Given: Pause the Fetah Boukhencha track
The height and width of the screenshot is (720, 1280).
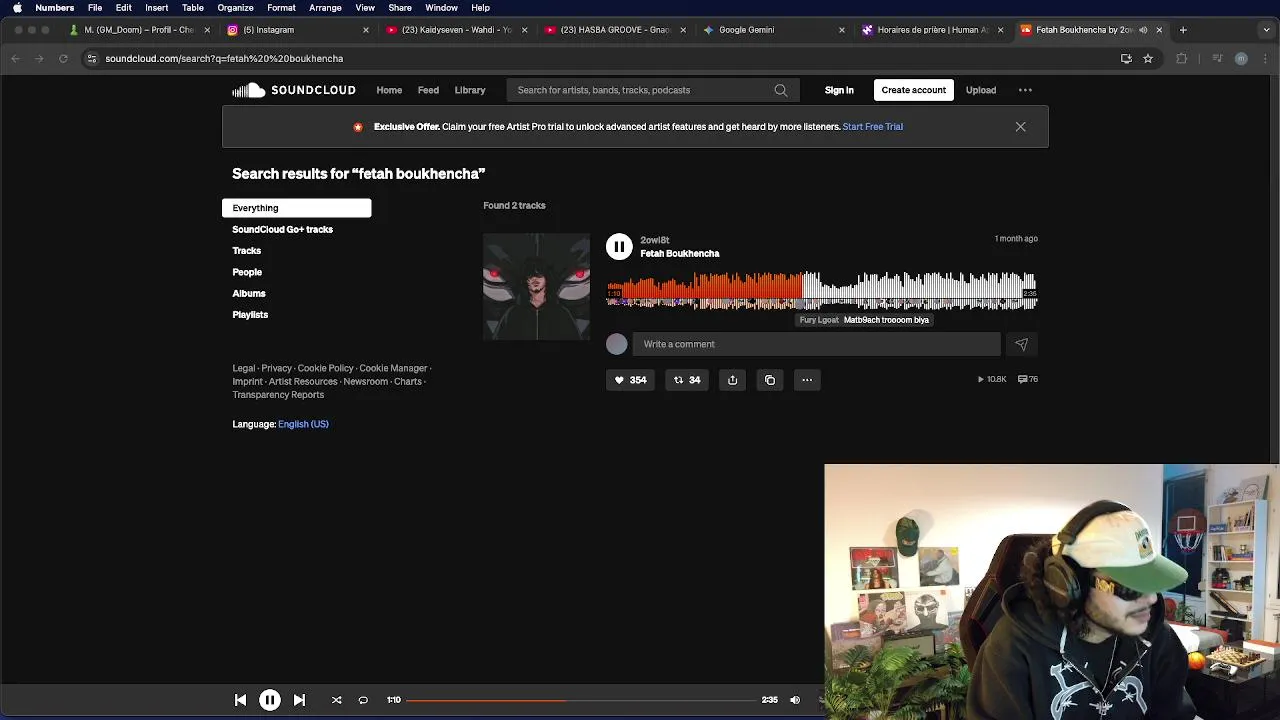Looking at the screenshot, I should (x=619, y=246).
